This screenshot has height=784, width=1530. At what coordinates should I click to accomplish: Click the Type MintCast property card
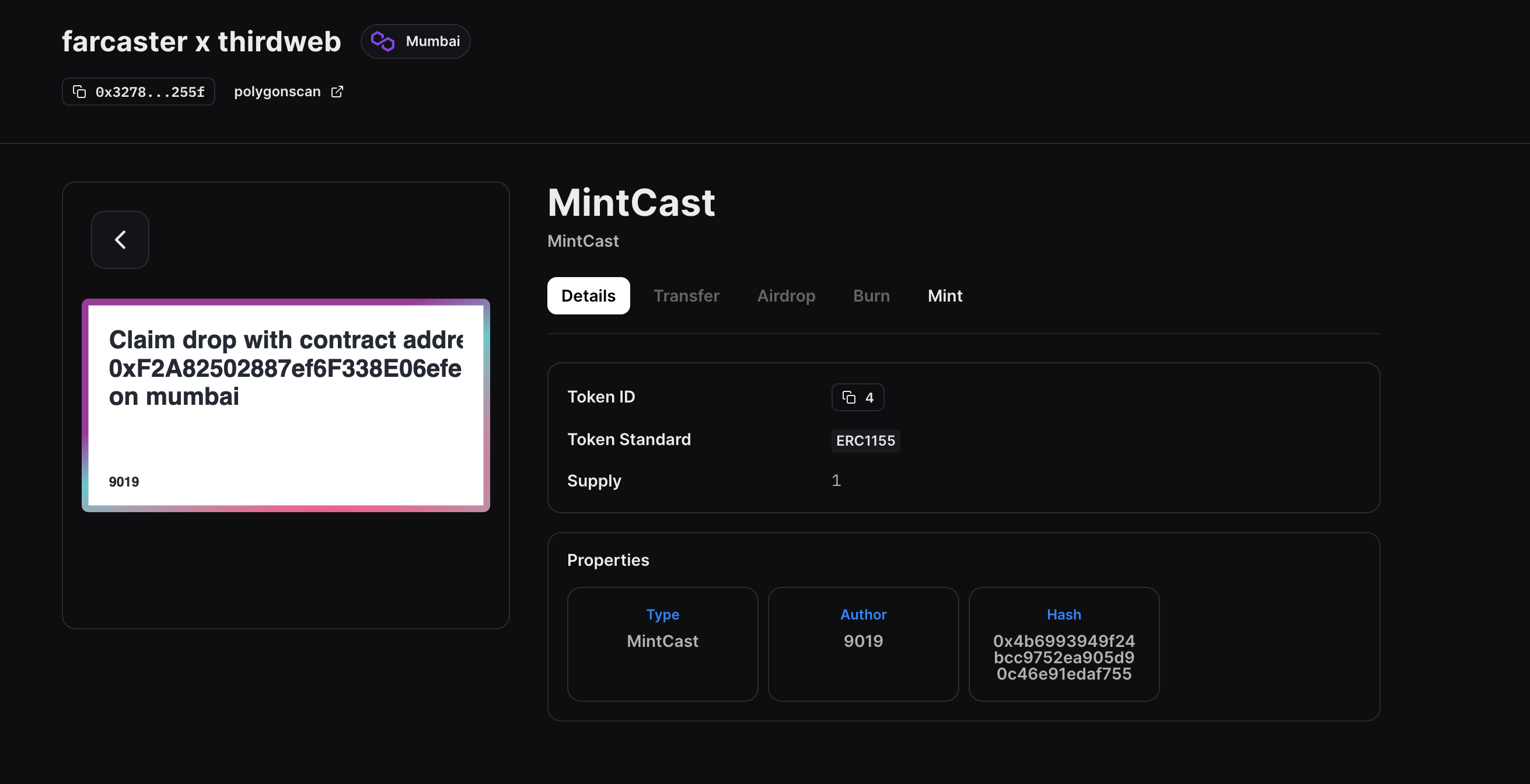[662, 644]
